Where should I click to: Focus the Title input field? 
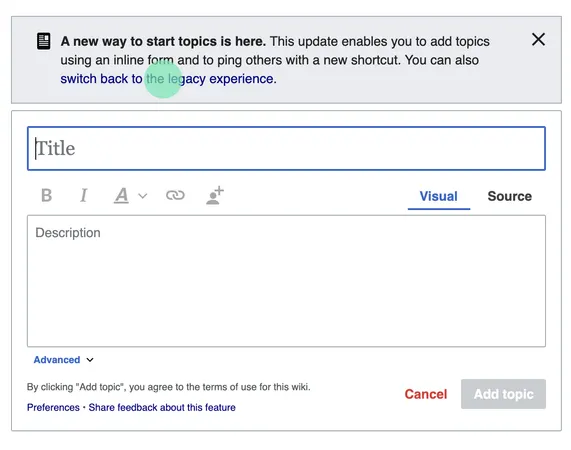286,149
